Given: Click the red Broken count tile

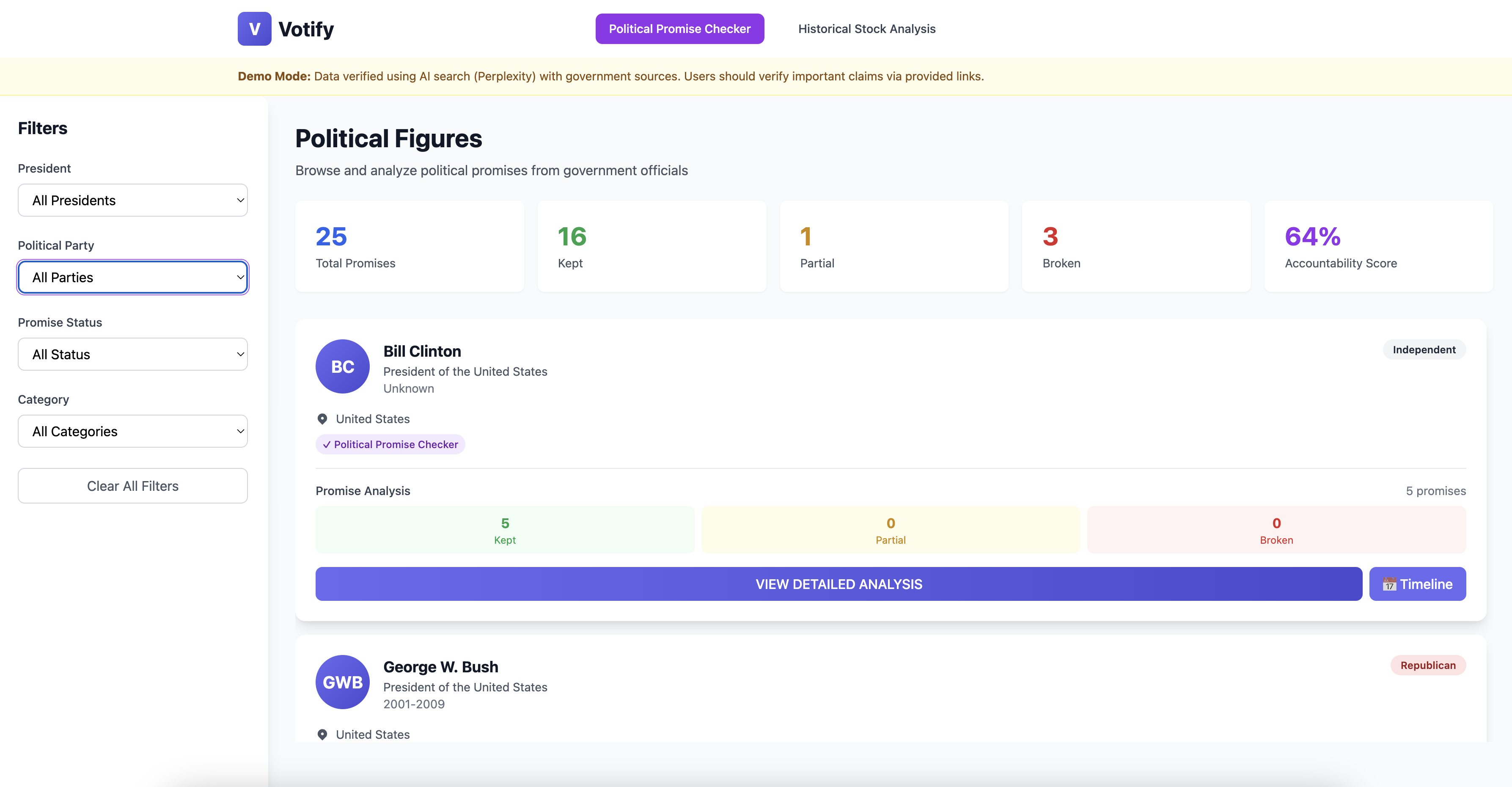Looking at the screenshot, I should click(1276, 530).
